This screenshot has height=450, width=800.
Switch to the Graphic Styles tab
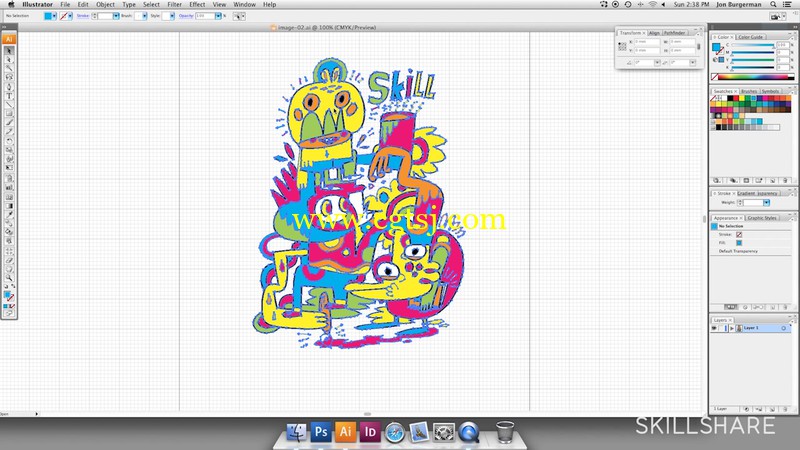point(762,218)
